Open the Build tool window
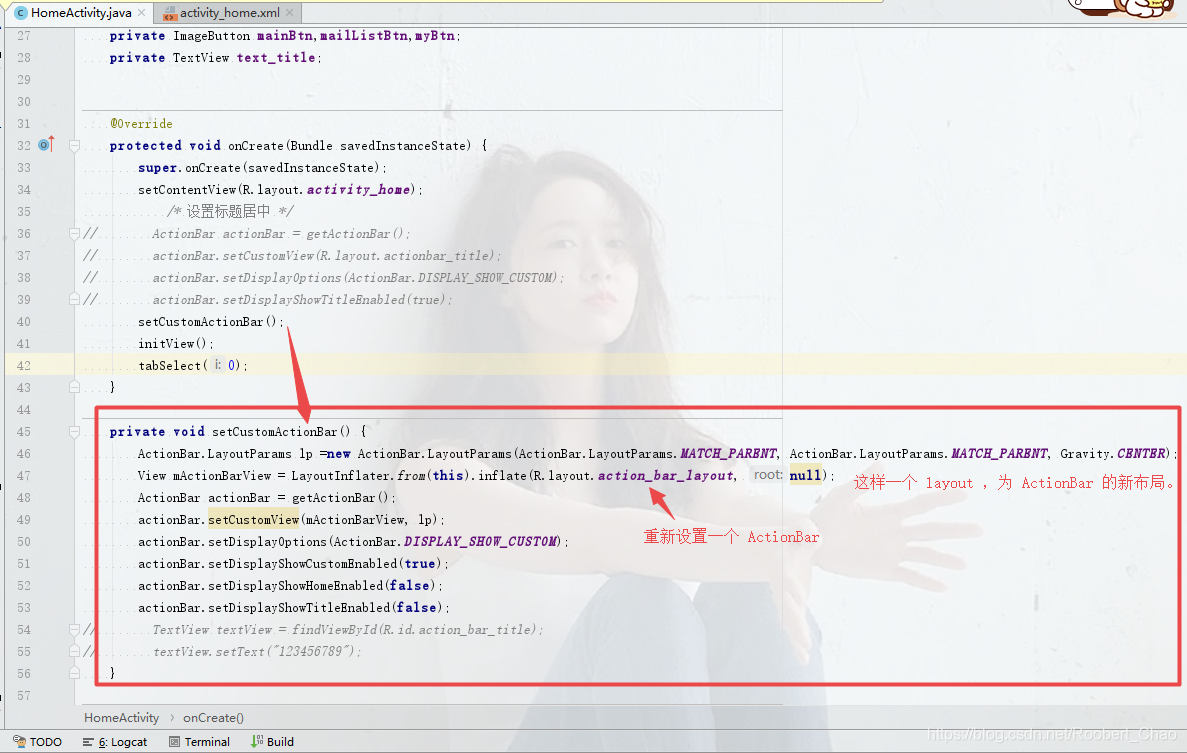 coord(273,742)
